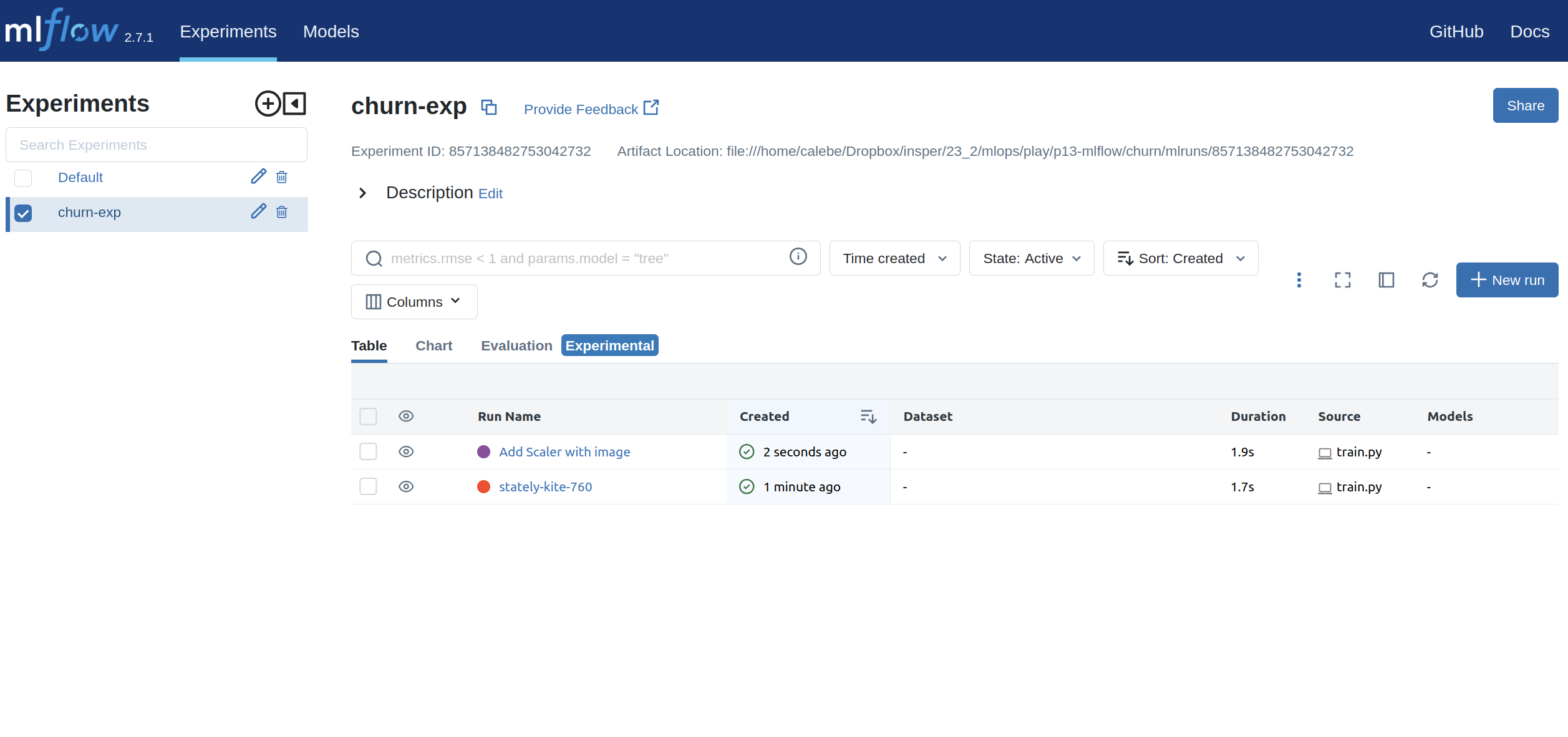
Task: Select the stately-kite-760 run checkbox
Action: click(x=368, y=486)
